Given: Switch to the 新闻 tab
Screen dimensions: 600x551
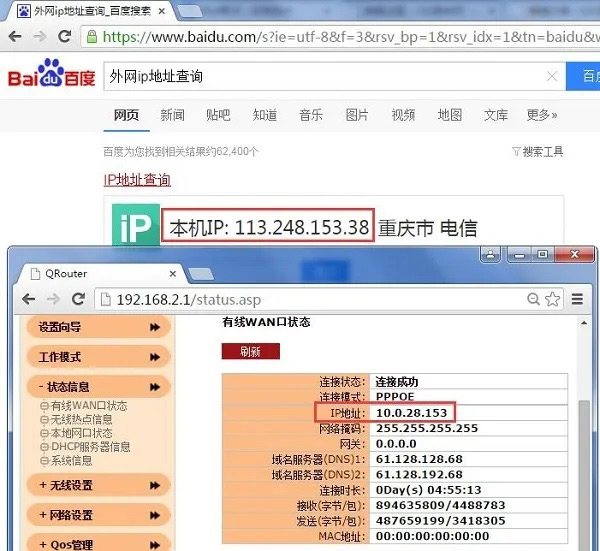Looking at the screenshot, I should 172,115.
